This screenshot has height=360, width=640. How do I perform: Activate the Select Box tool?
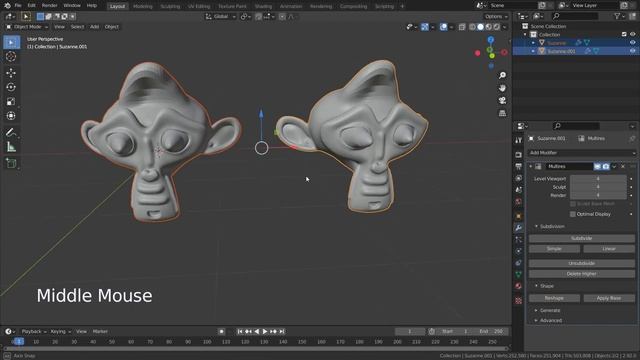click(x=11, y=42)
